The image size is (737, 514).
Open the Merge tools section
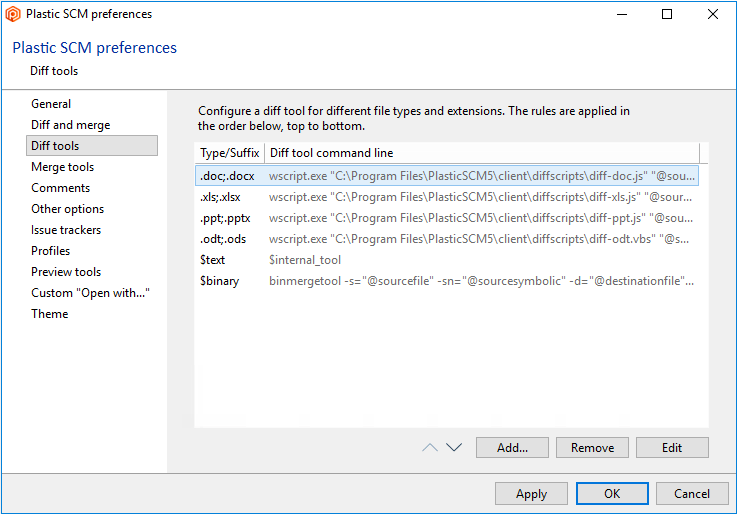pyautogui.click(x=62, y=167)
